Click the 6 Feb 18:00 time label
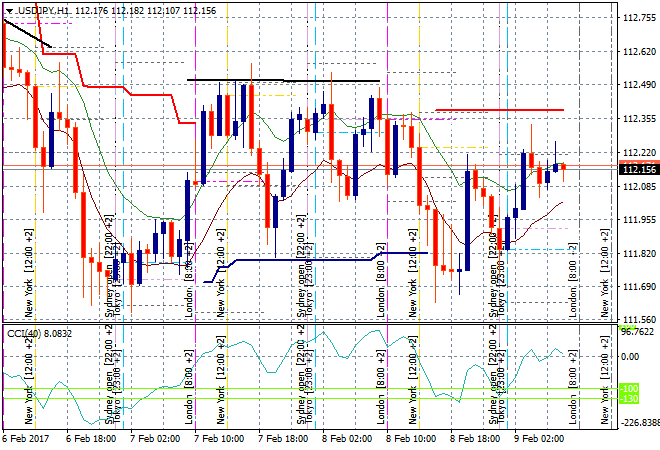This screenshot has height=450, width=660. [91, 439]
